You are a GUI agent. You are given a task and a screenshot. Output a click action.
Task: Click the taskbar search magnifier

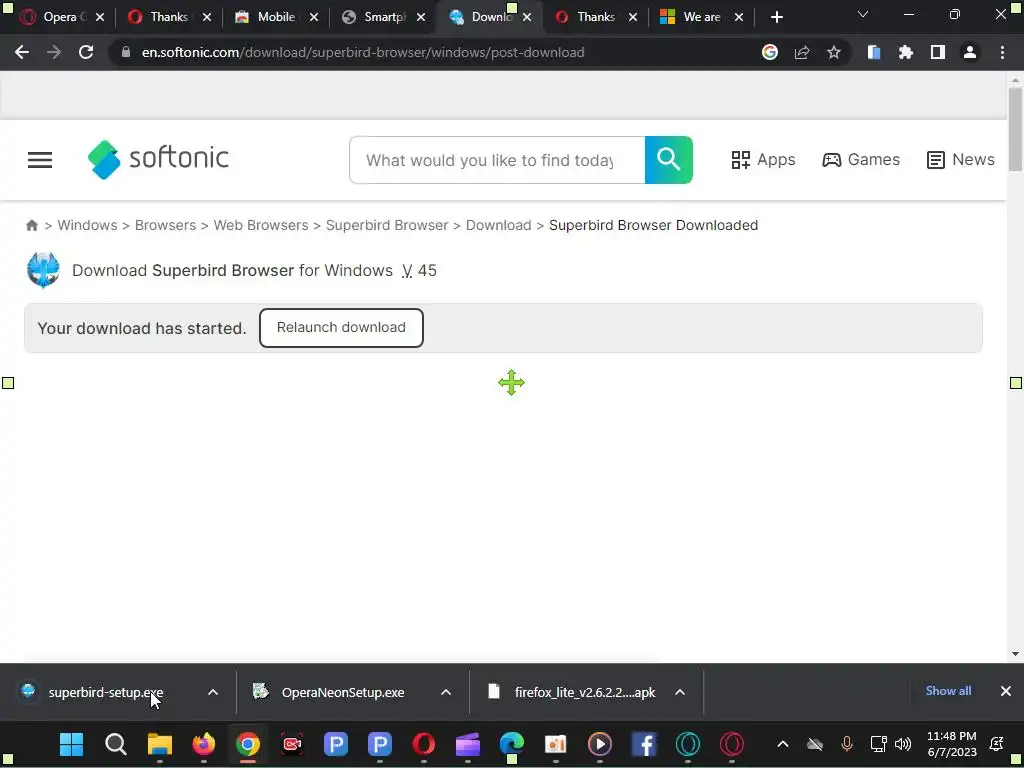pyautogui.click(x=116, y=744)
